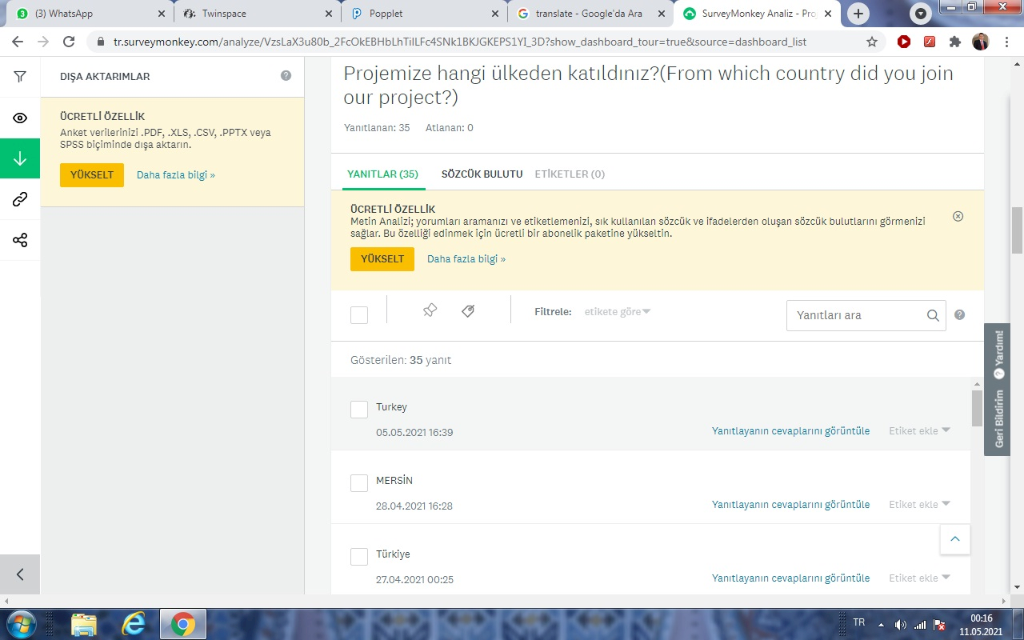Open File Explorer from the taskbar

tap(84, 624)
